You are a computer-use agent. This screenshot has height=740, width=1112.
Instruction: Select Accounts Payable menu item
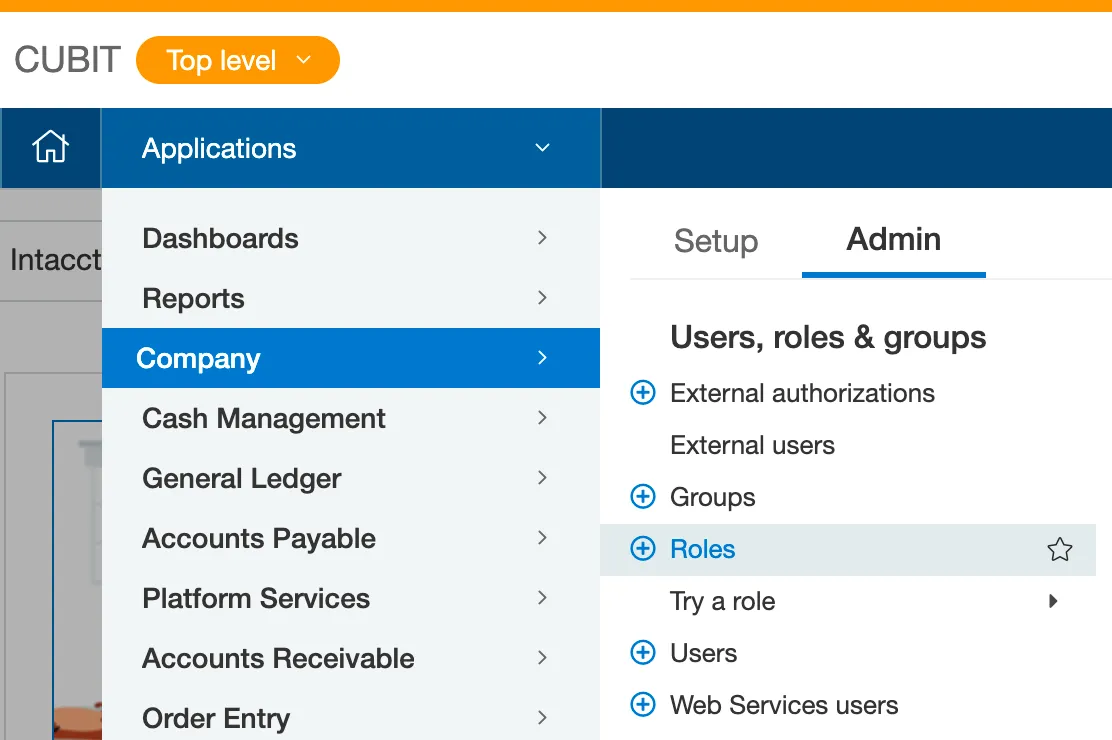point(351,538)
